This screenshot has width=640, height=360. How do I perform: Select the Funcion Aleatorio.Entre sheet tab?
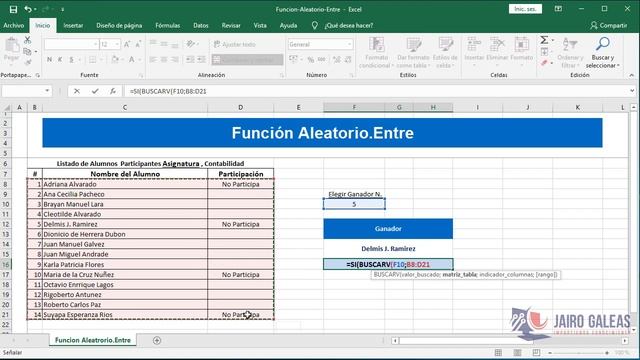[93, 340]
